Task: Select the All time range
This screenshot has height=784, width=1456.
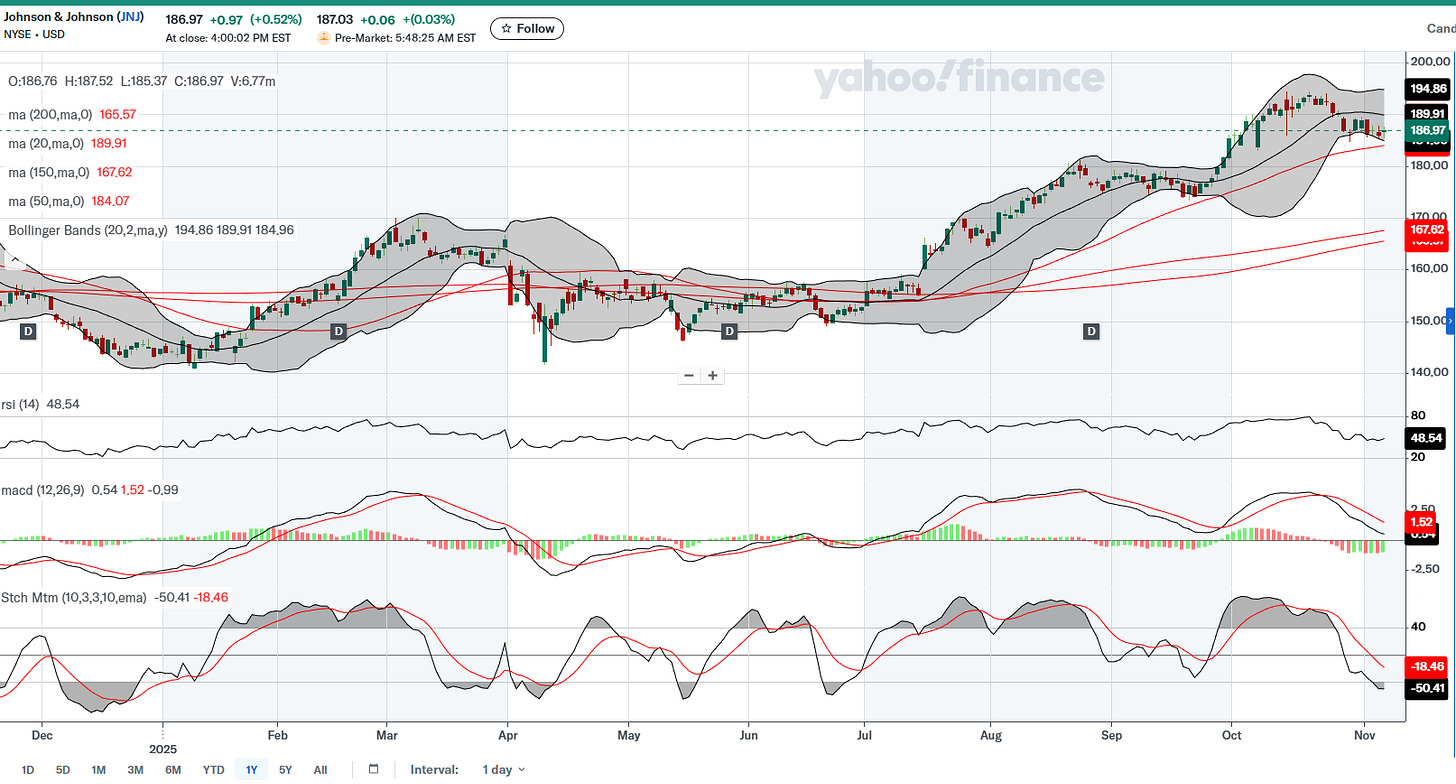Action: click(320, 770)
